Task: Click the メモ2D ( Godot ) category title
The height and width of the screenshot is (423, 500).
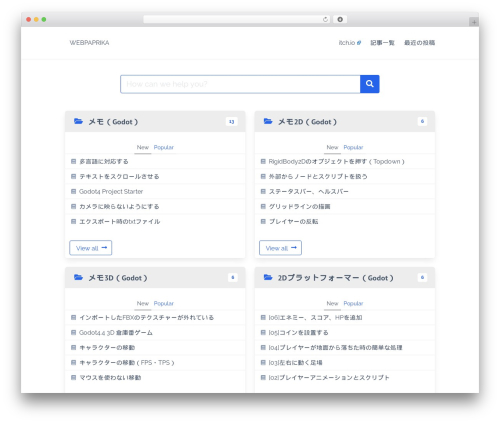Action: (x=307, y=122)
